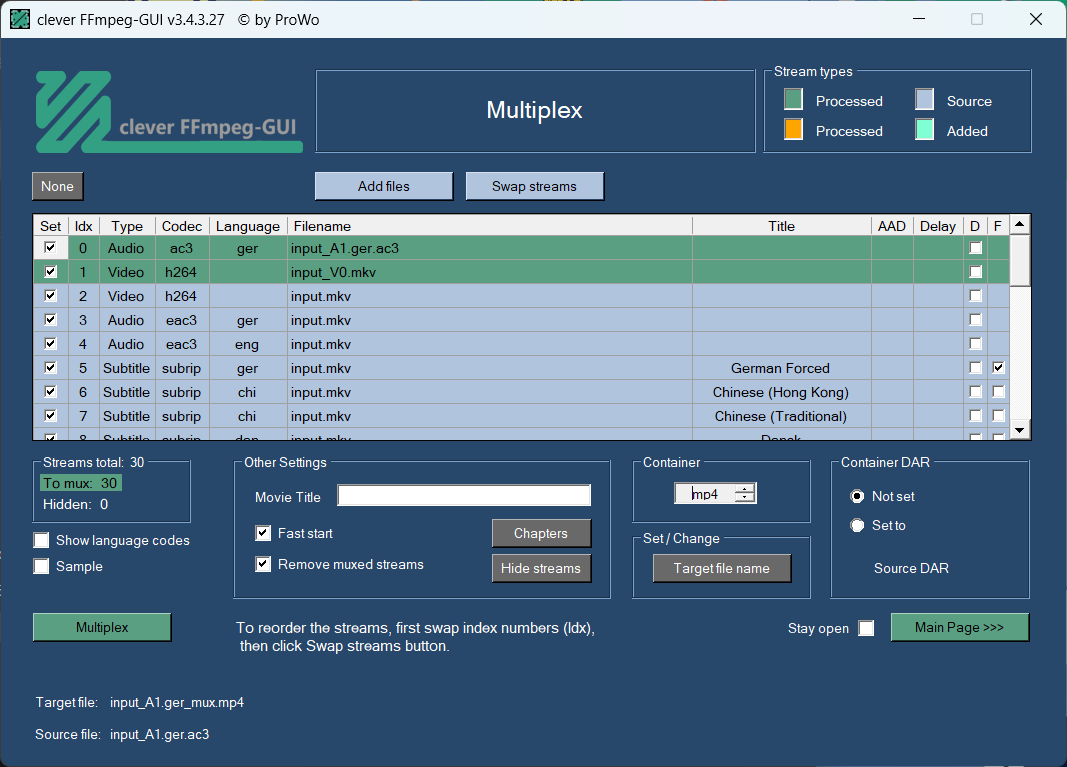Click the clever FFmpeg-GUI logo
The width and height of the screenshot is (1067, 767).
tap(168, 111)
